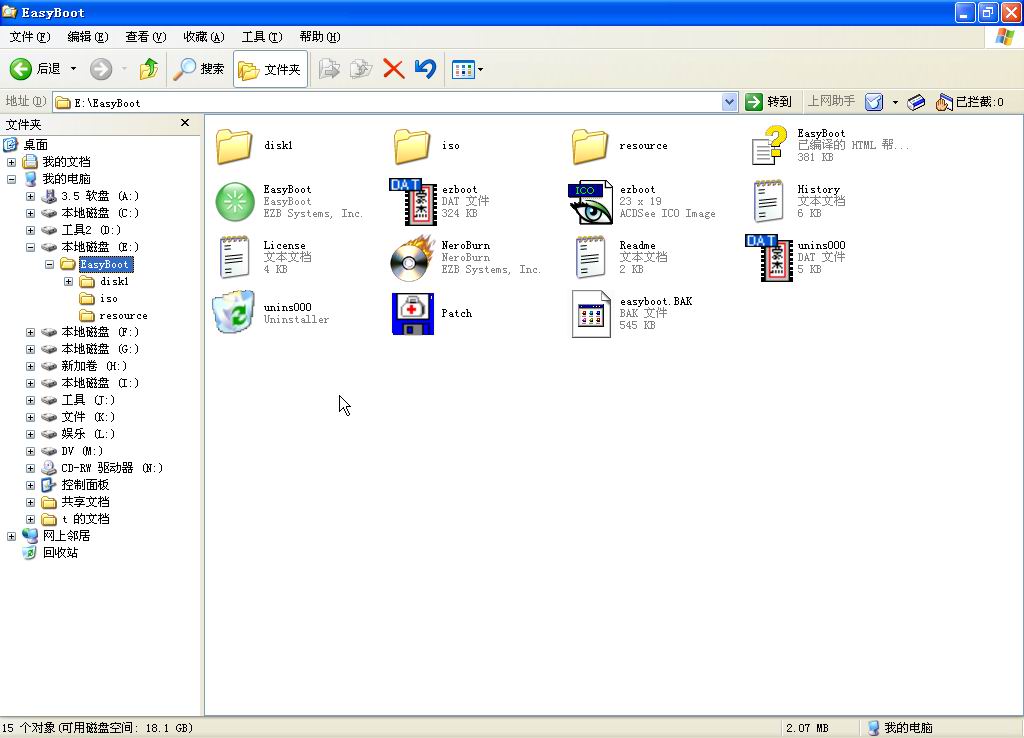Screen dimensions: 1024x738
Task: Open the File (文件) menu
Action: (30, 37)
